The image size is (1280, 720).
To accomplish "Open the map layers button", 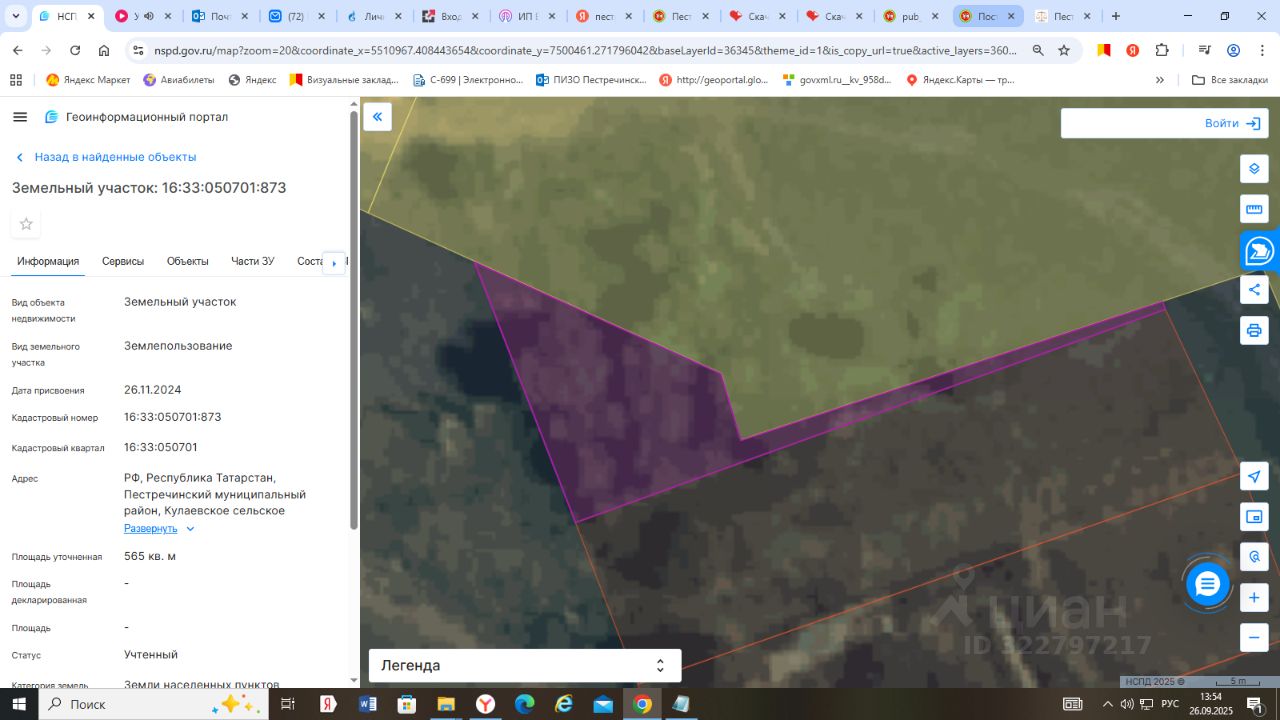I will point(1254,168).
